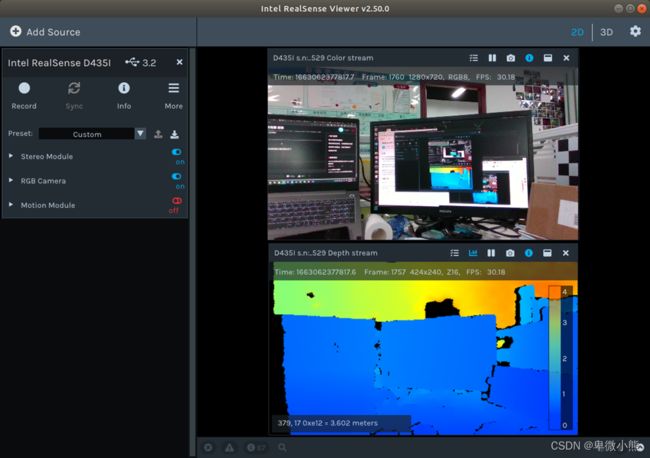Image resolution: width=650 pixels, height=458 pixels.
Task: Click the warning triangle icon in bottom bar
Action: (x=229, y=448)
